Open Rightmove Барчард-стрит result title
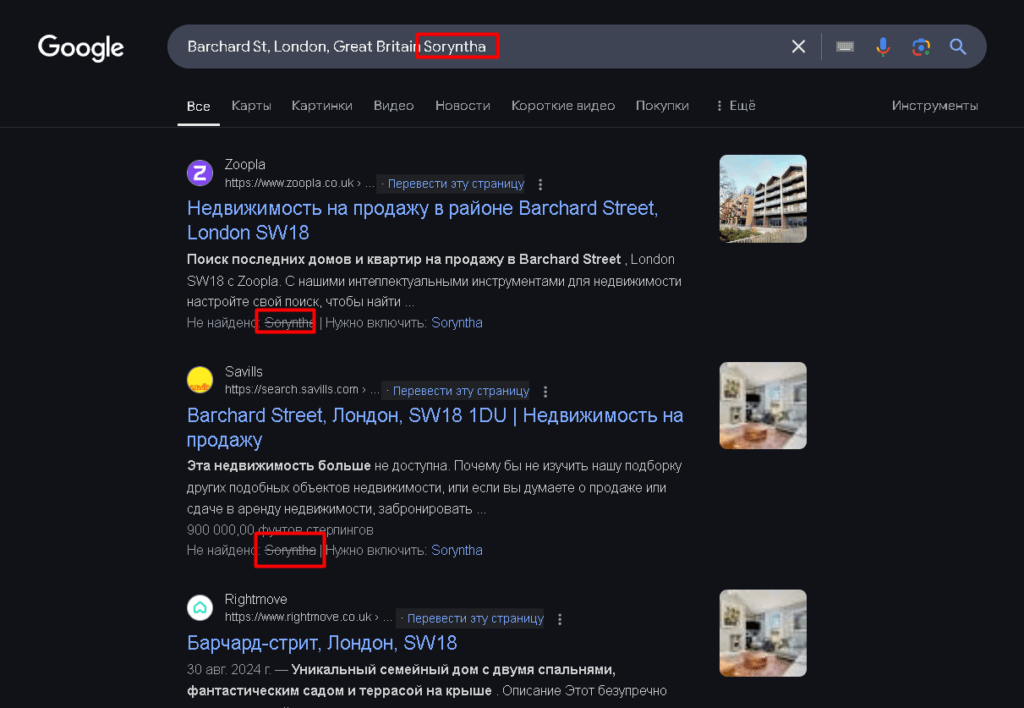The width and height of the screenshot is (1024, 708). pyautogui.click(x=322, y=643)
